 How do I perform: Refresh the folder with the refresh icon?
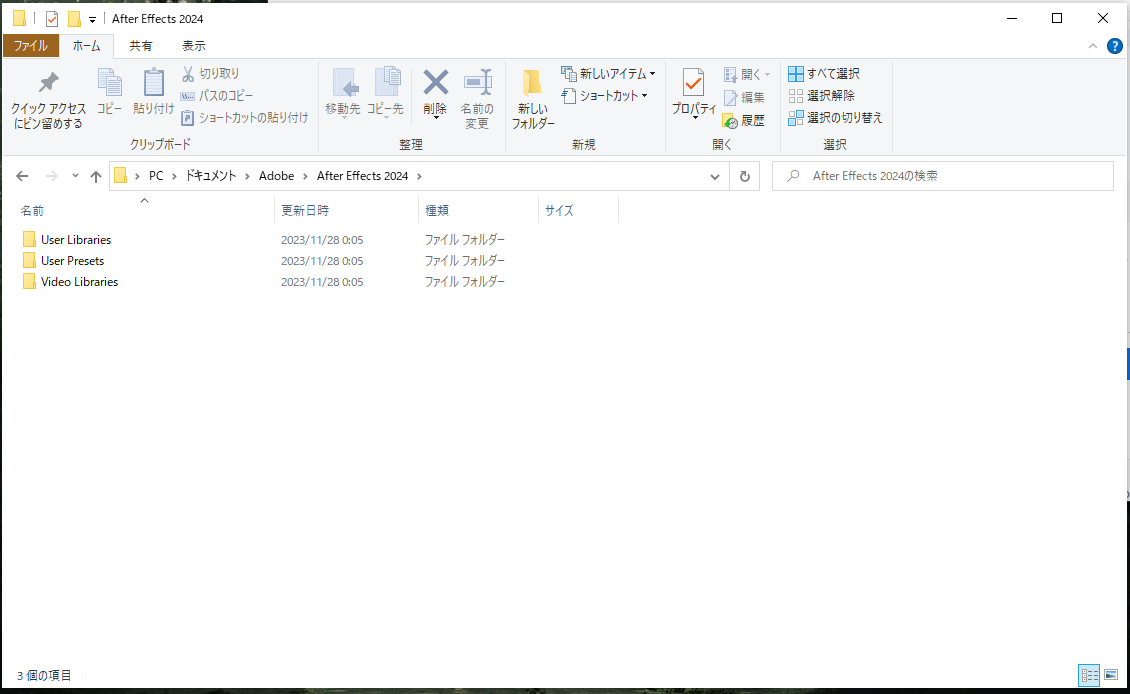click(743, 176)
